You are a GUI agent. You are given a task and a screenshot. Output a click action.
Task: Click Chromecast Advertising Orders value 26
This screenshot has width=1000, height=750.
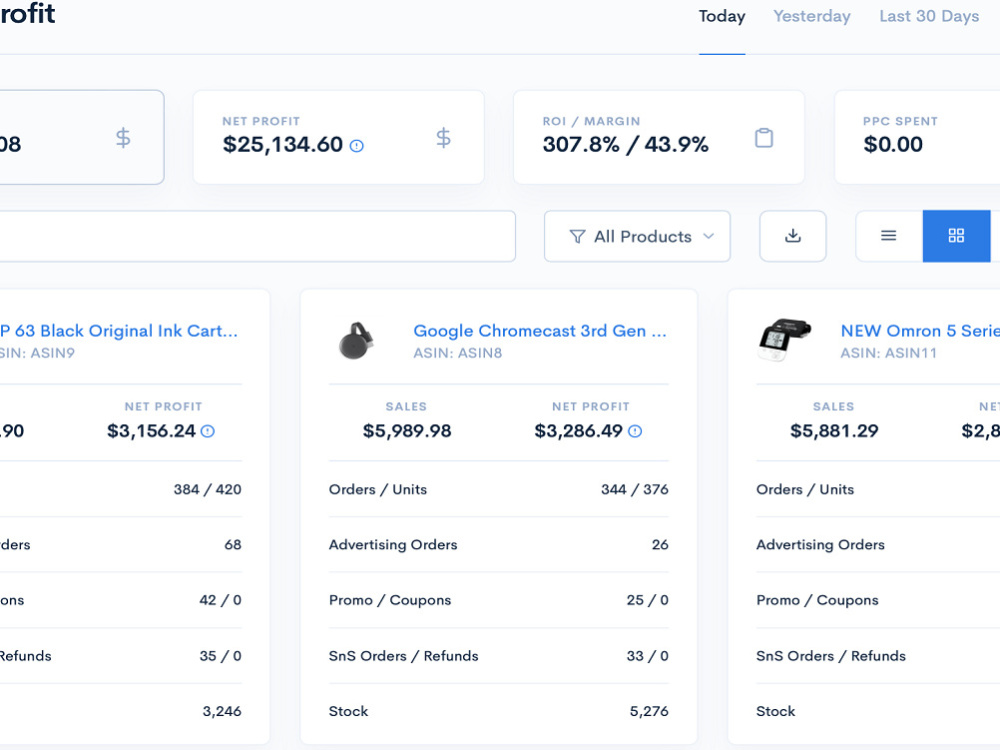coord(660,545)
